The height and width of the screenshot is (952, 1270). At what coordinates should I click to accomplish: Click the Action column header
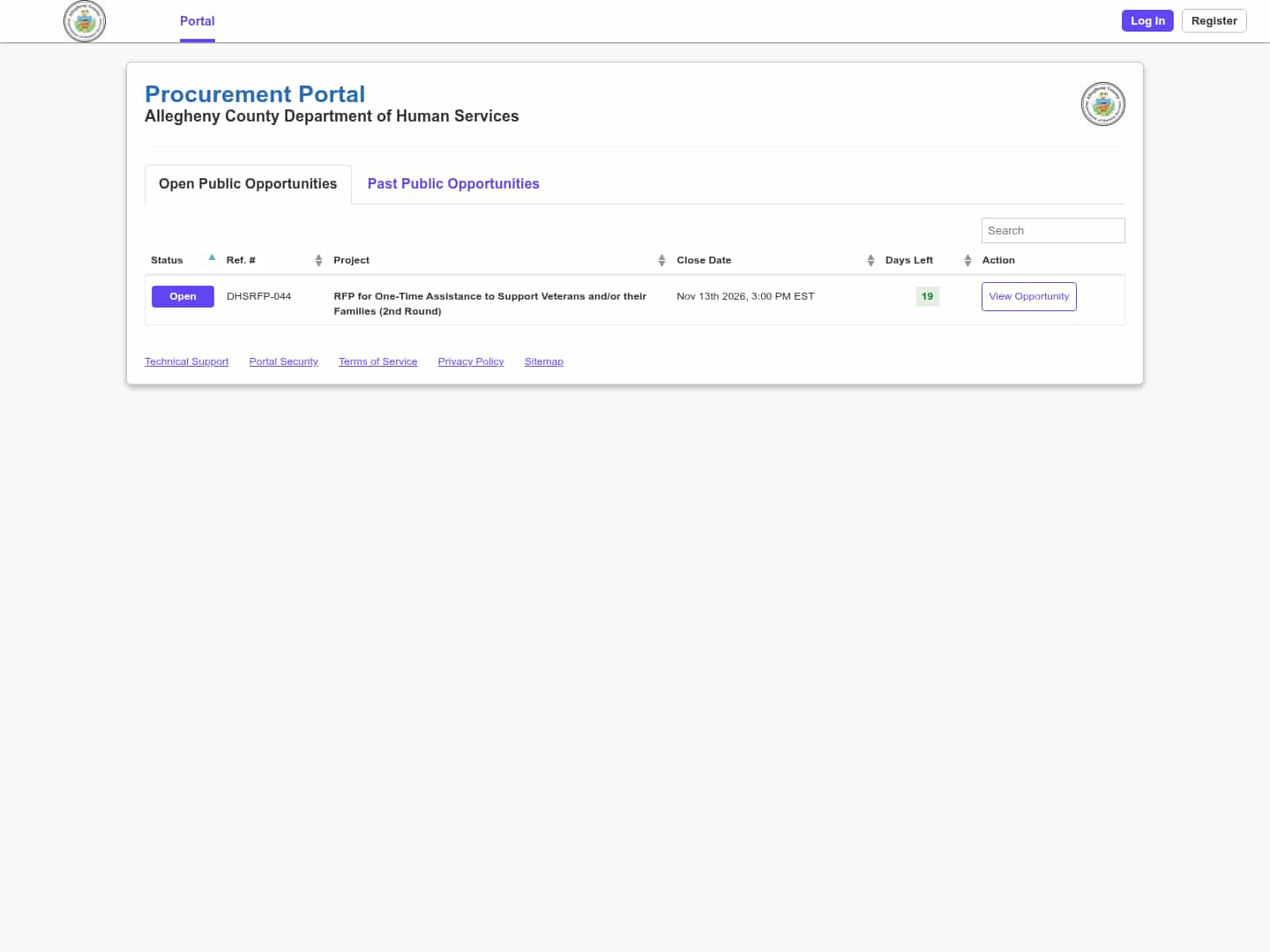point(998,260)
